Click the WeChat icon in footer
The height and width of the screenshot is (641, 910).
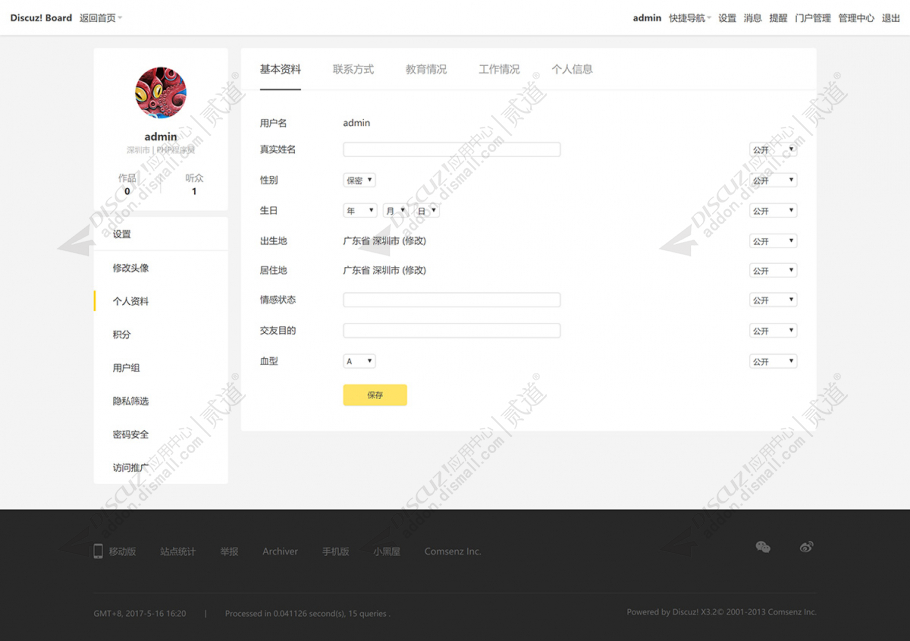pyautogui.click(x=763, y=547)
